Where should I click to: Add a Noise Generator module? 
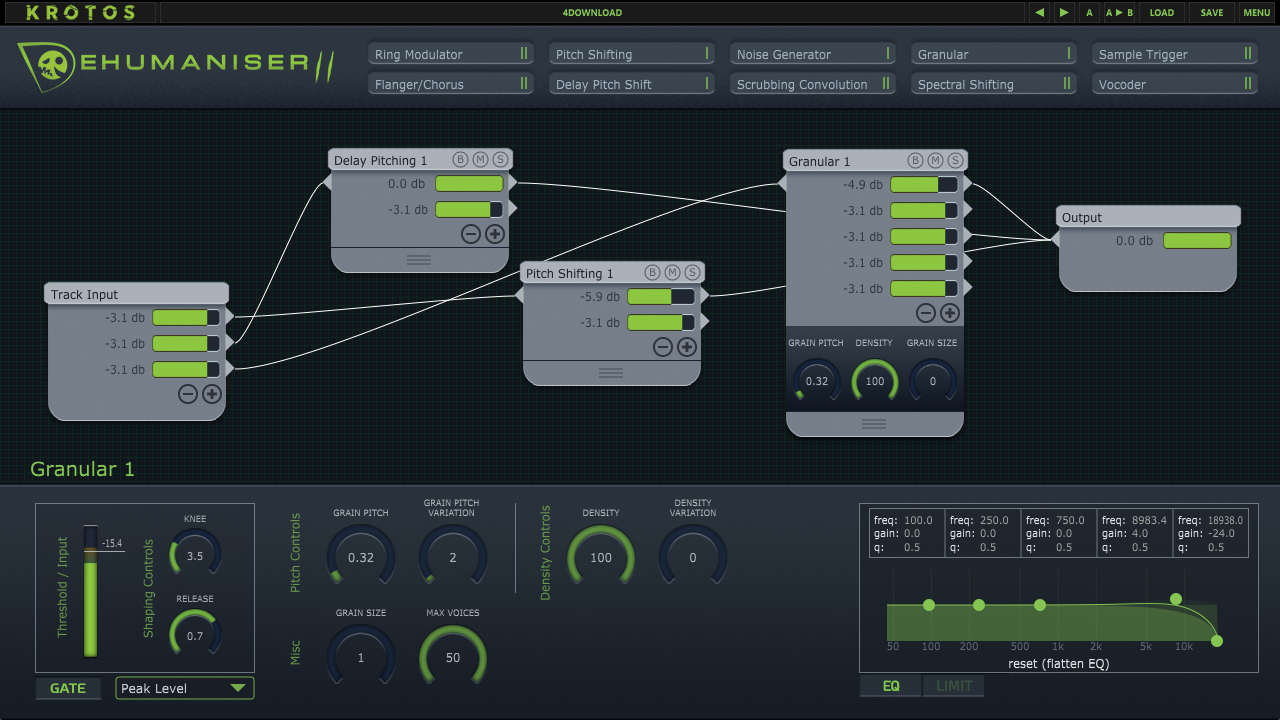813,54
